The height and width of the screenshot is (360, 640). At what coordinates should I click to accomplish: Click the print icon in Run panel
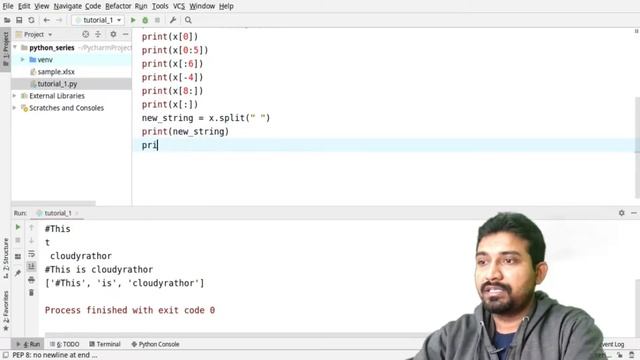(x=31, y=280)
